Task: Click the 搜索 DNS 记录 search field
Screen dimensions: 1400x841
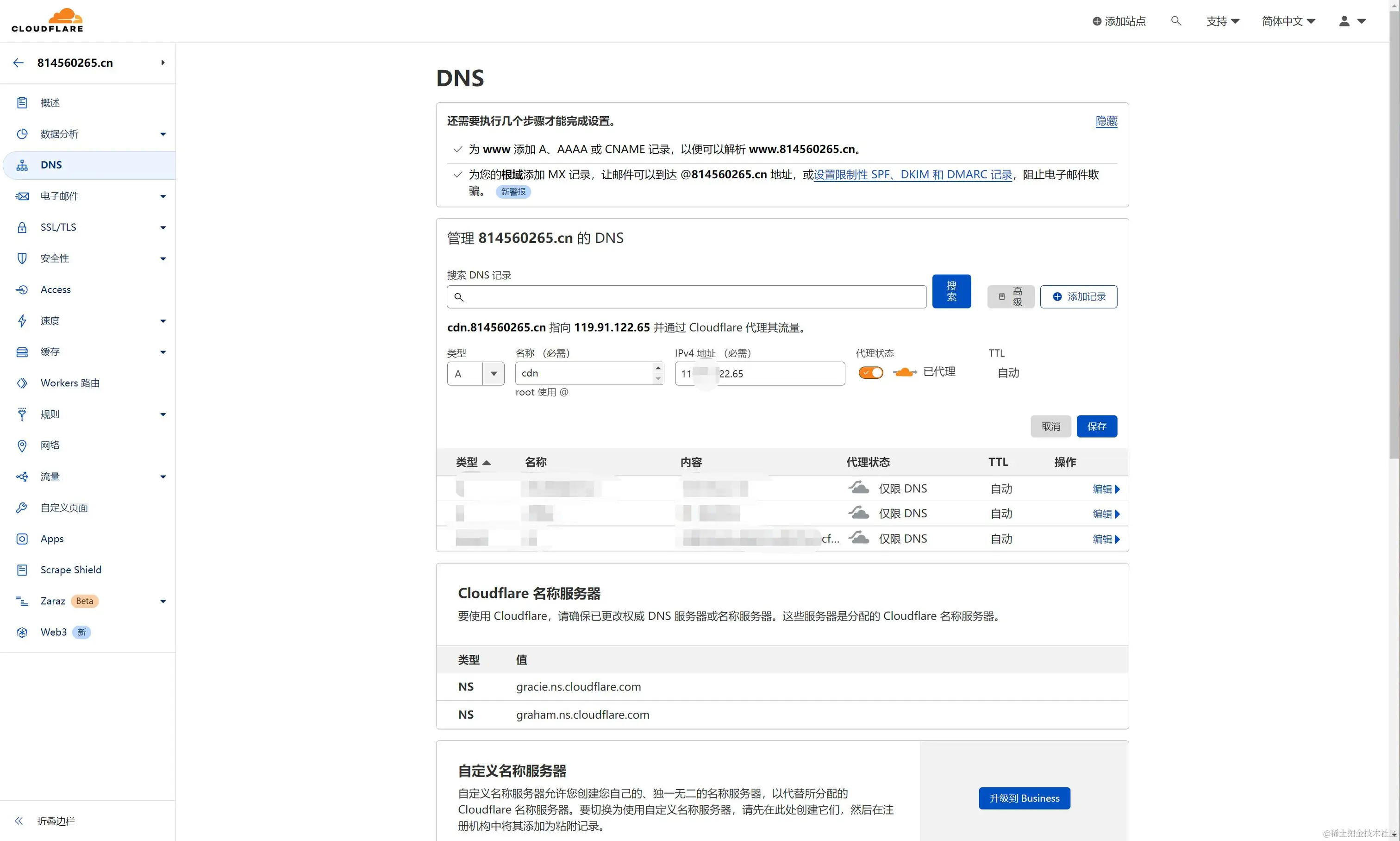Action: pyautogui.click(x=686, y=297)
